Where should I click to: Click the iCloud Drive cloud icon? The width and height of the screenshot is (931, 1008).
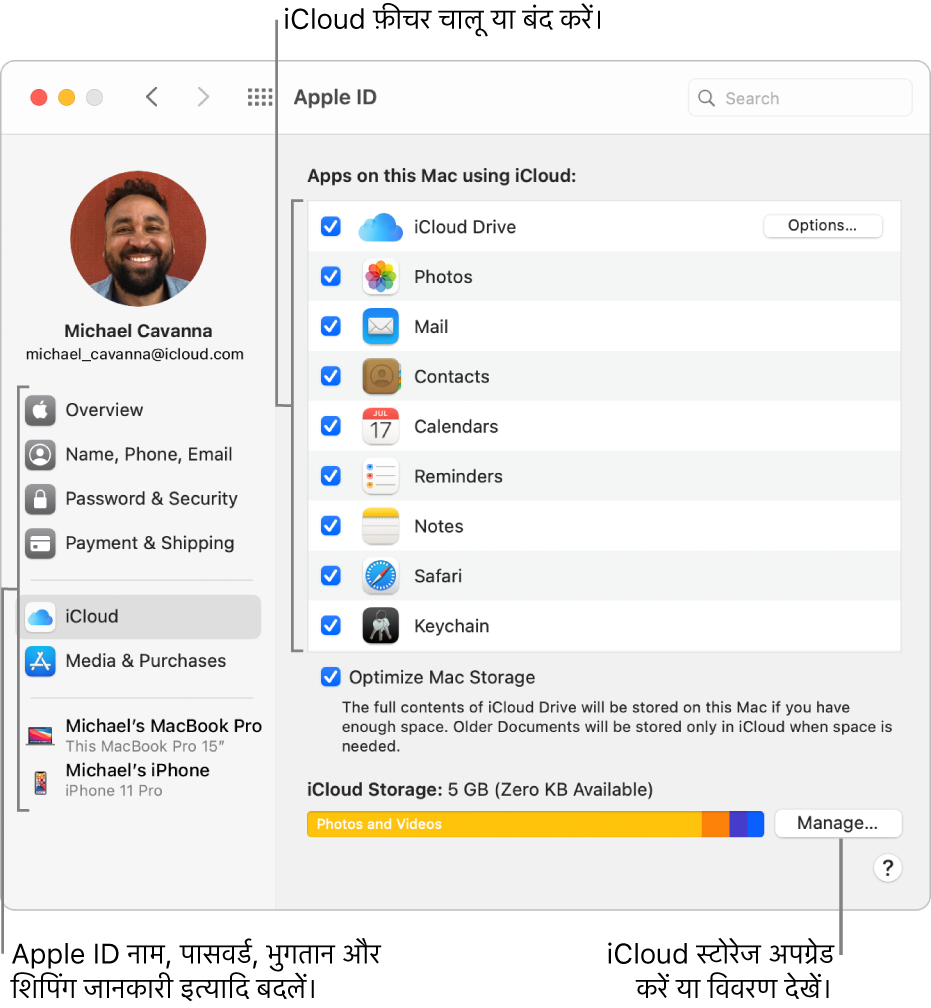(x=381, y=227)
